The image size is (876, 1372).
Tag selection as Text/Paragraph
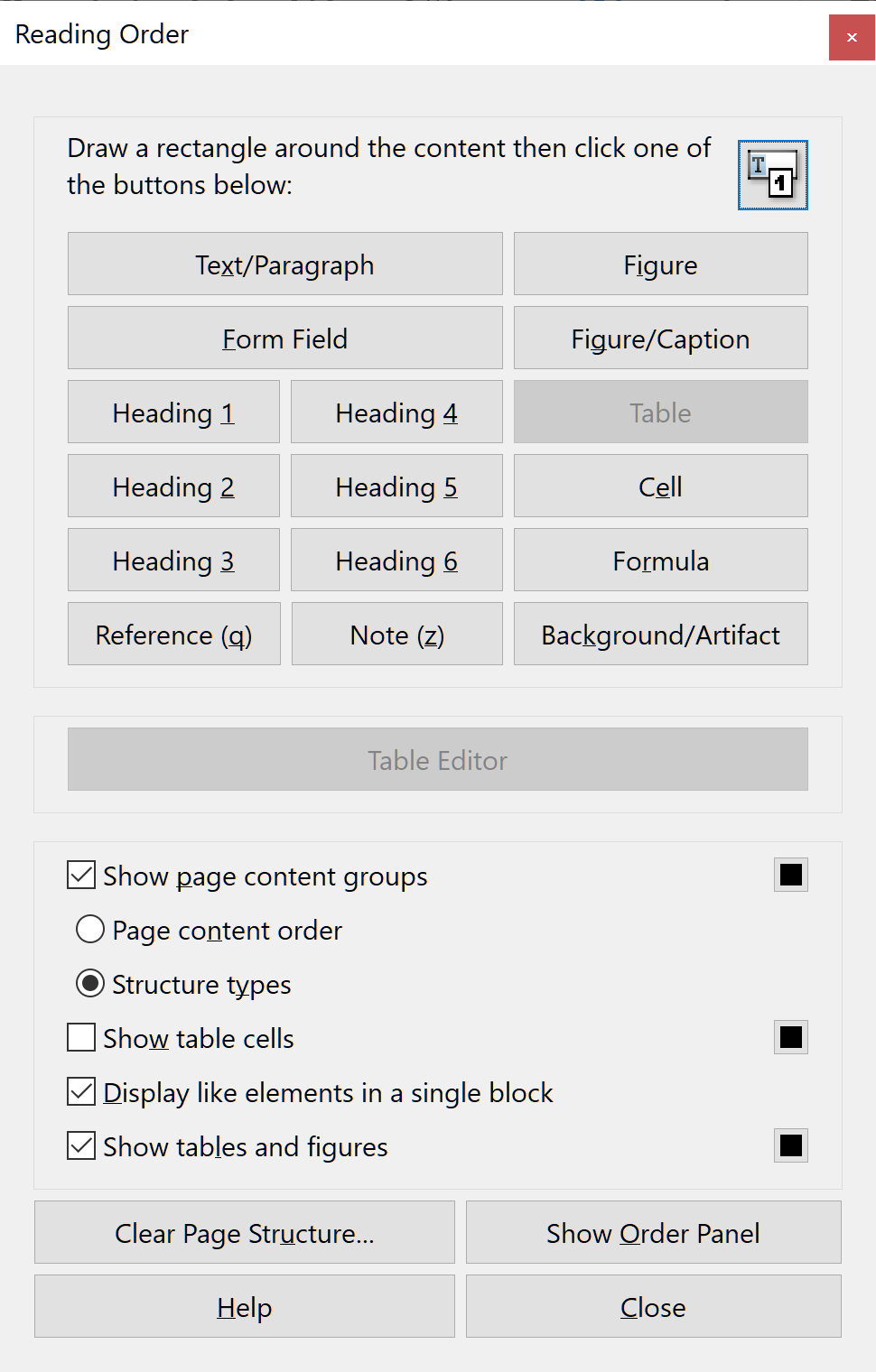click(x=284, y=264)
